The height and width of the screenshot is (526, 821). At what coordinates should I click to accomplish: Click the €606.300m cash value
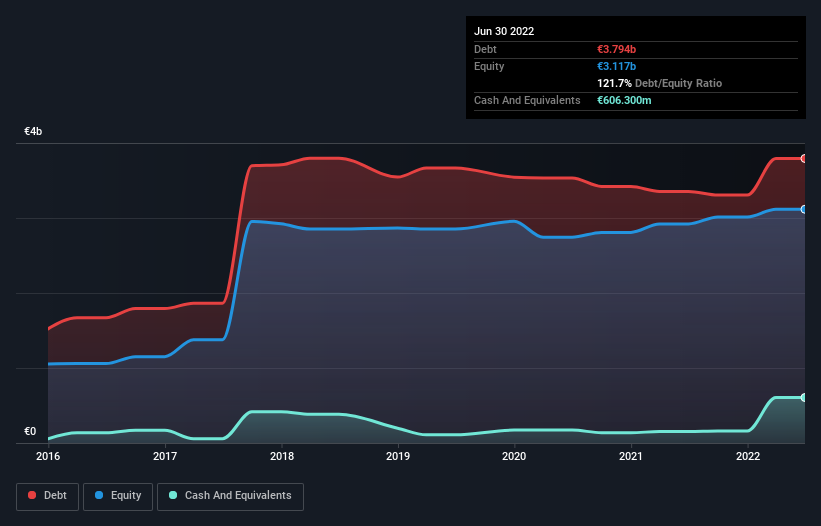pos(624,100)
